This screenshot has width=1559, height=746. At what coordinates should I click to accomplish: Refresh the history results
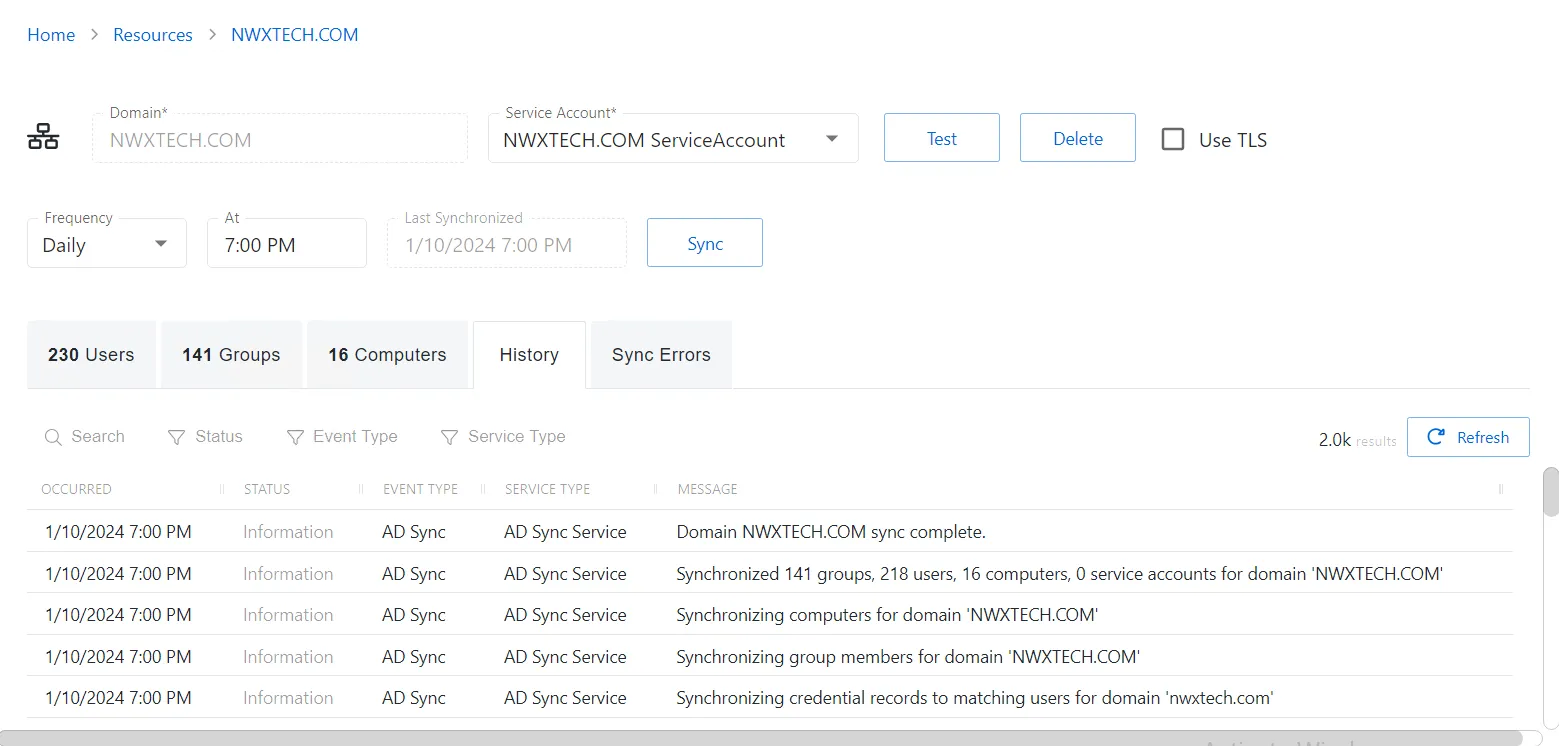[x=1468, y=437]
